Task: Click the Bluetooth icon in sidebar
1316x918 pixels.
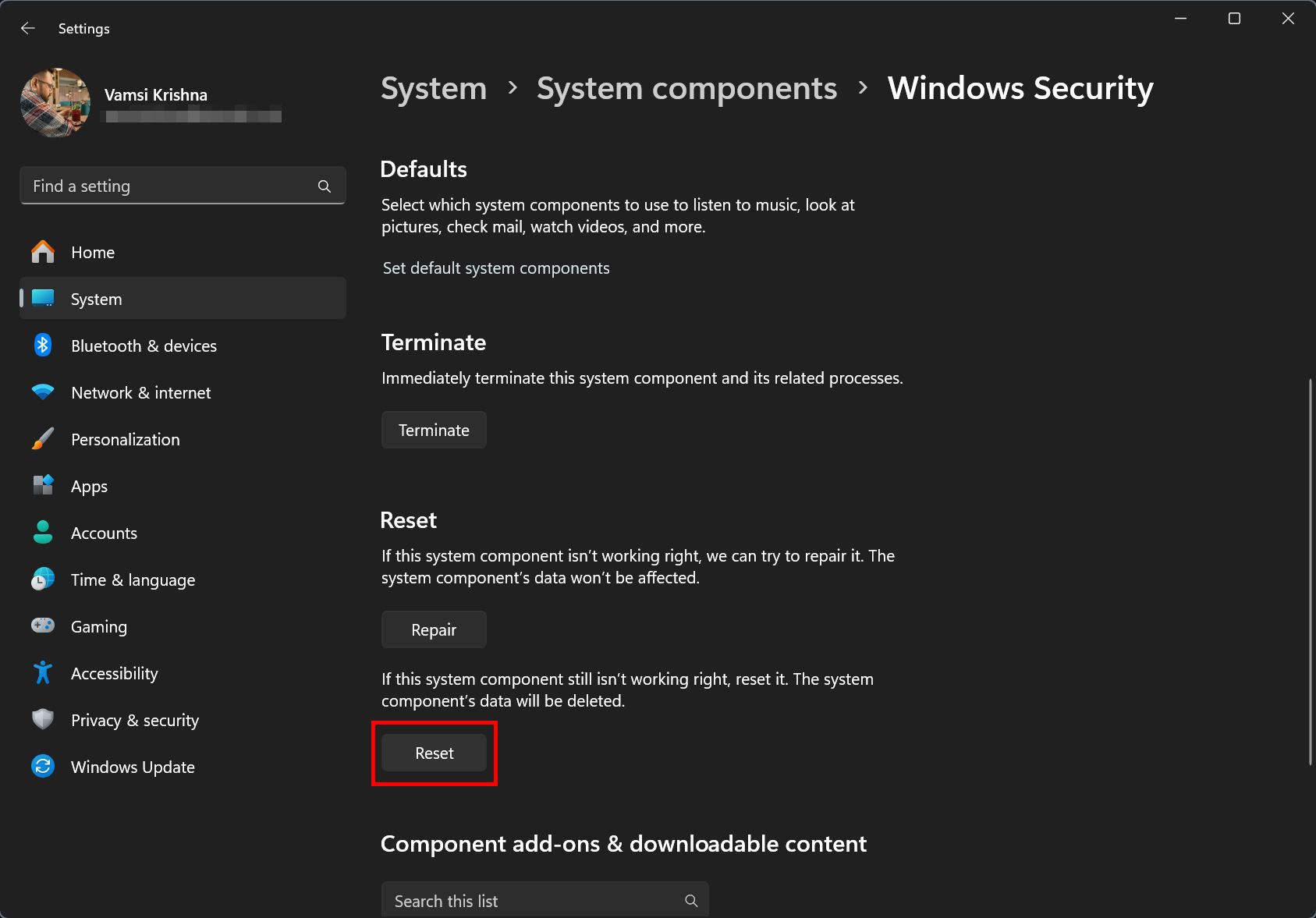Action: pyautogui.click(x=43, y=346)
